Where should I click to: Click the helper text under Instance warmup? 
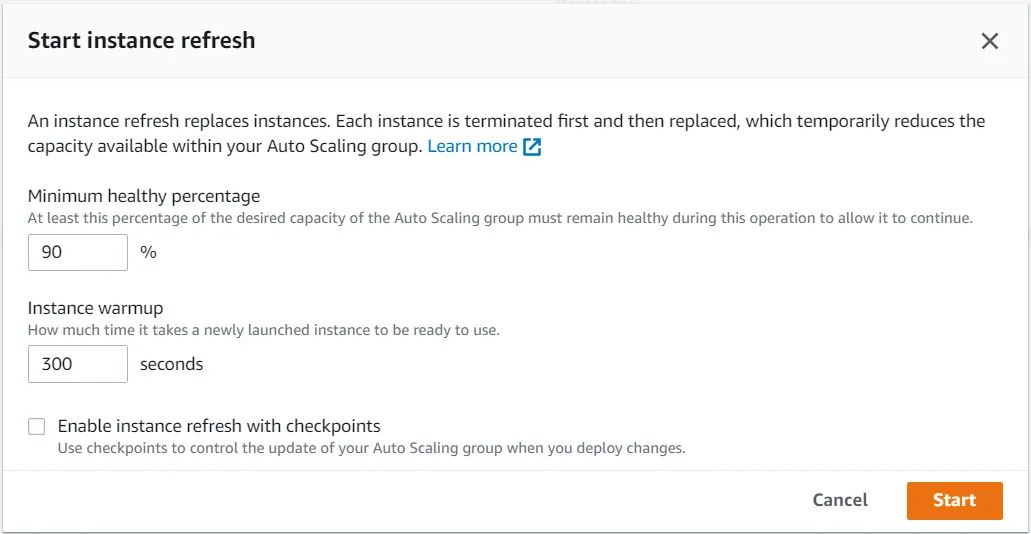click(264, 329)
